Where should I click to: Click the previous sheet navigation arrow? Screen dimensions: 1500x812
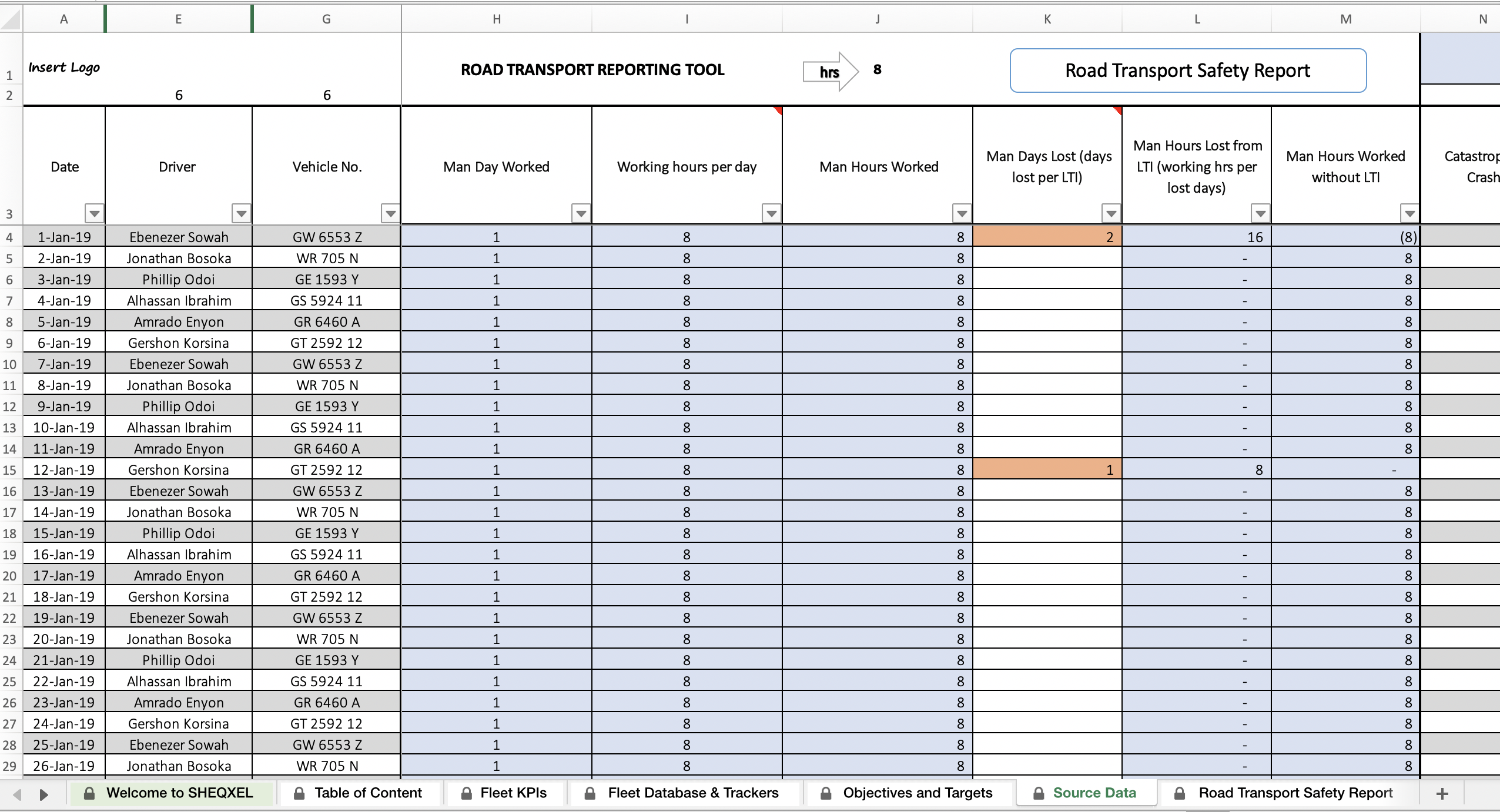point(18,795)
